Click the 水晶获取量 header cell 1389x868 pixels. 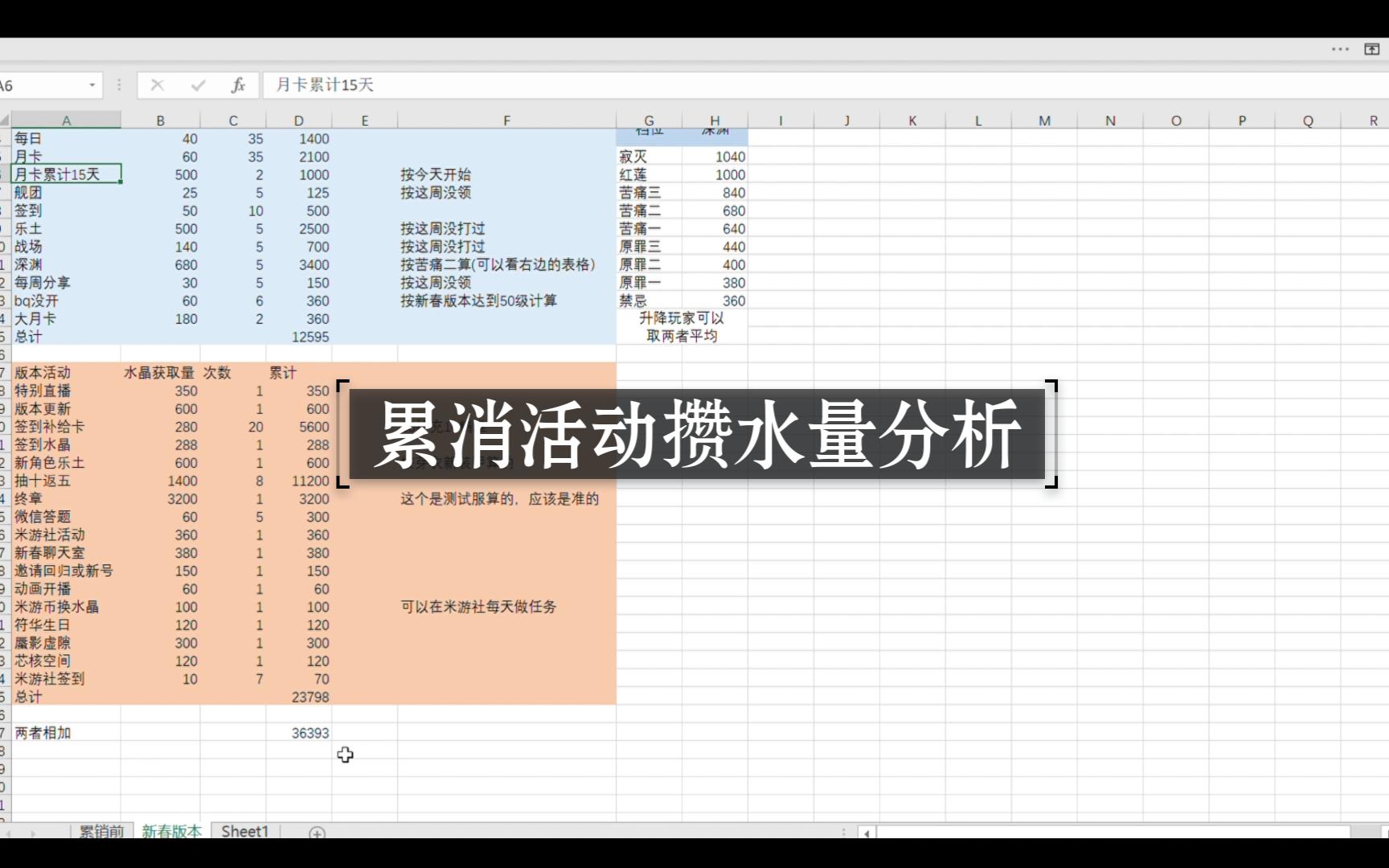click(x=160, y=373)
